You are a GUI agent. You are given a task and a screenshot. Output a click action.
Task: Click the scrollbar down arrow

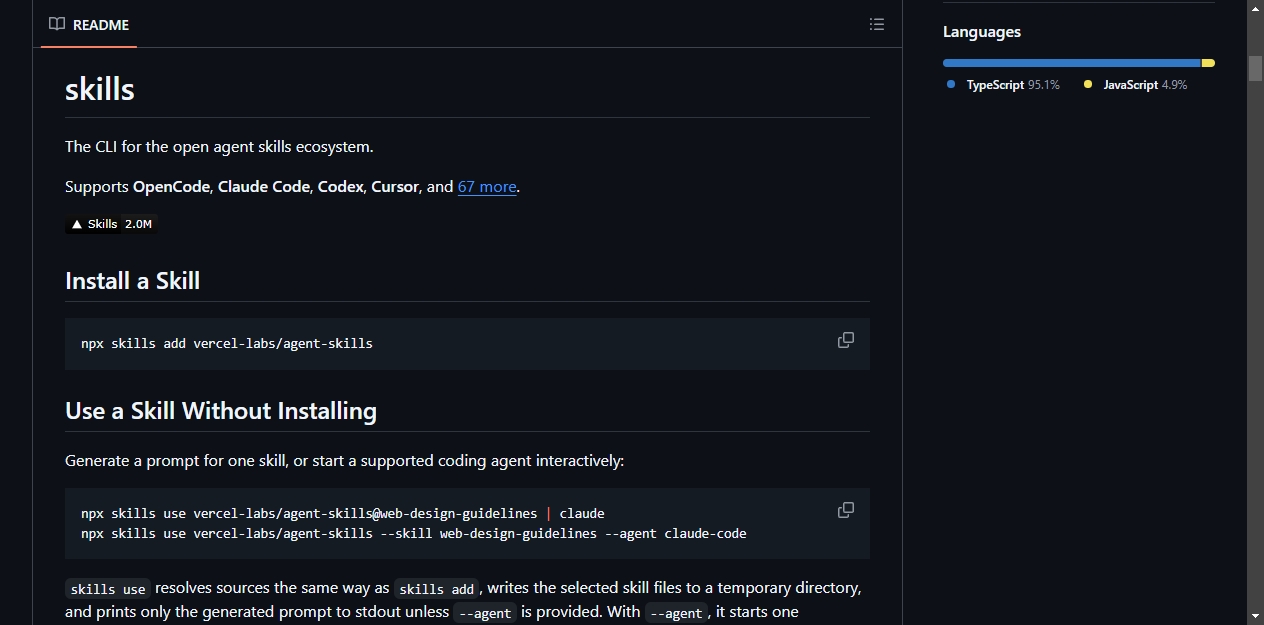click(x=1255, y=616)
